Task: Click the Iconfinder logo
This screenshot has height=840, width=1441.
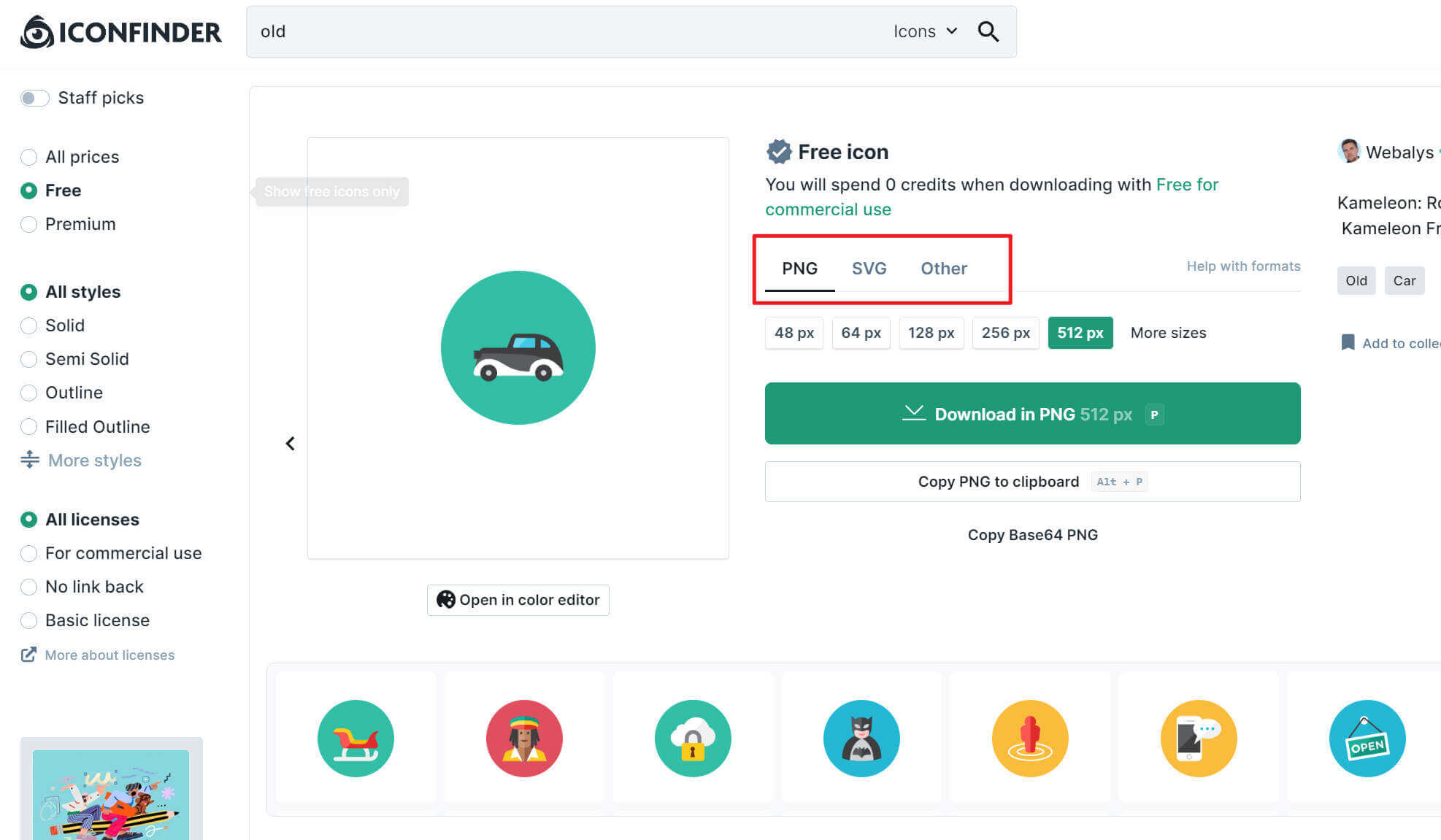Action: [120, 31]
